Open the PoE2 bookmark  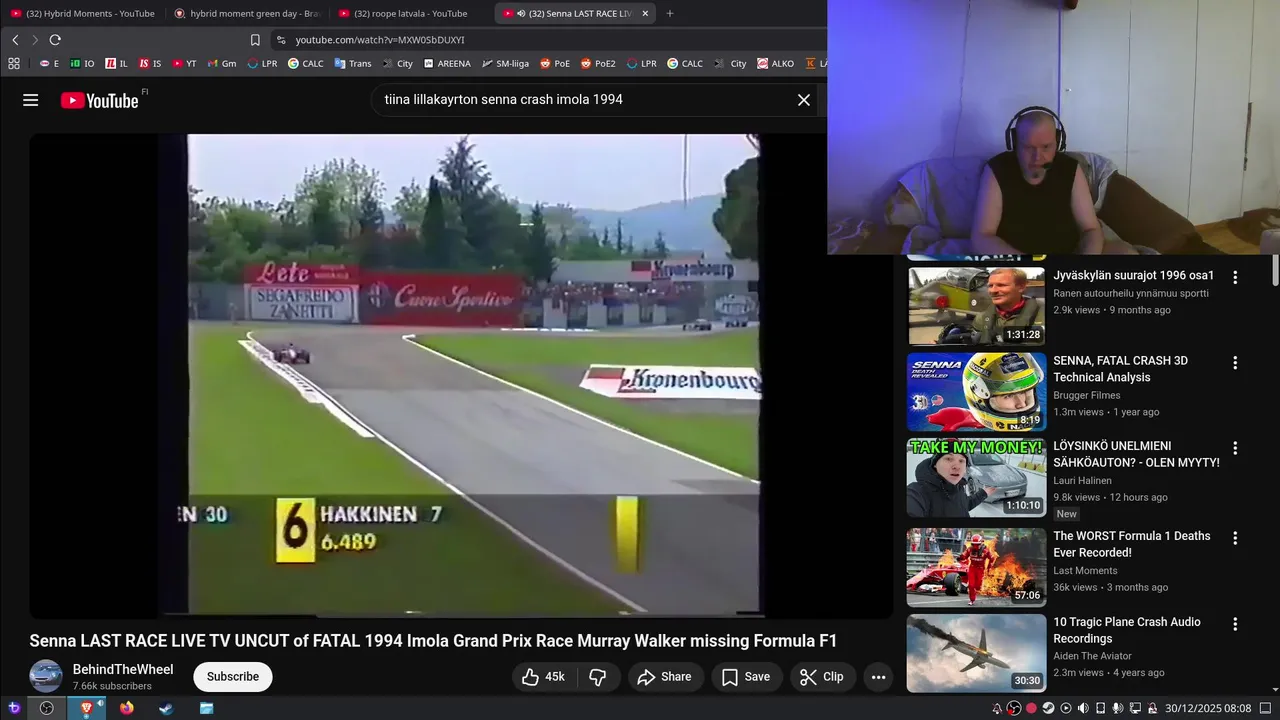coord(597,63)
